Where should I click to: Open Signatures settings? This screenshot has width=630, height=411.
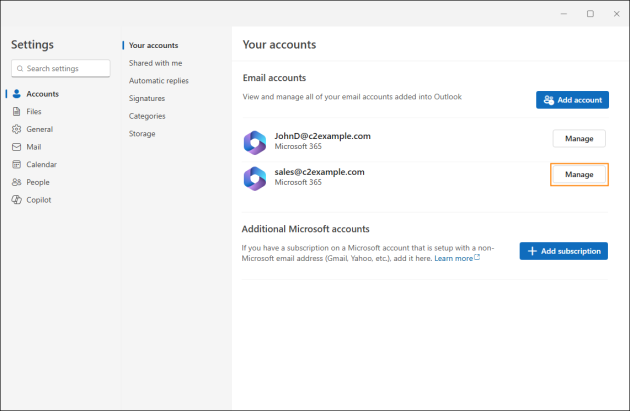tap(147, 98)
